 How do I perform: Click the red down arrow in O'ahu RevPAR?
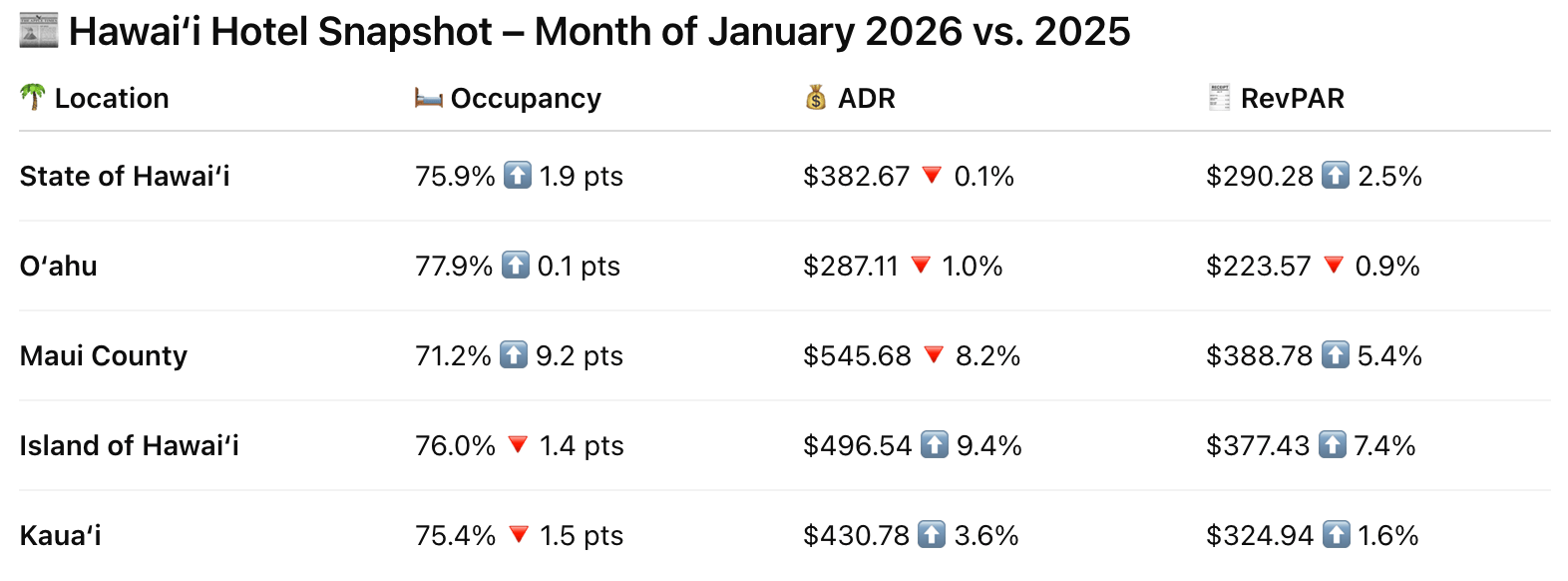[1334, 265]
